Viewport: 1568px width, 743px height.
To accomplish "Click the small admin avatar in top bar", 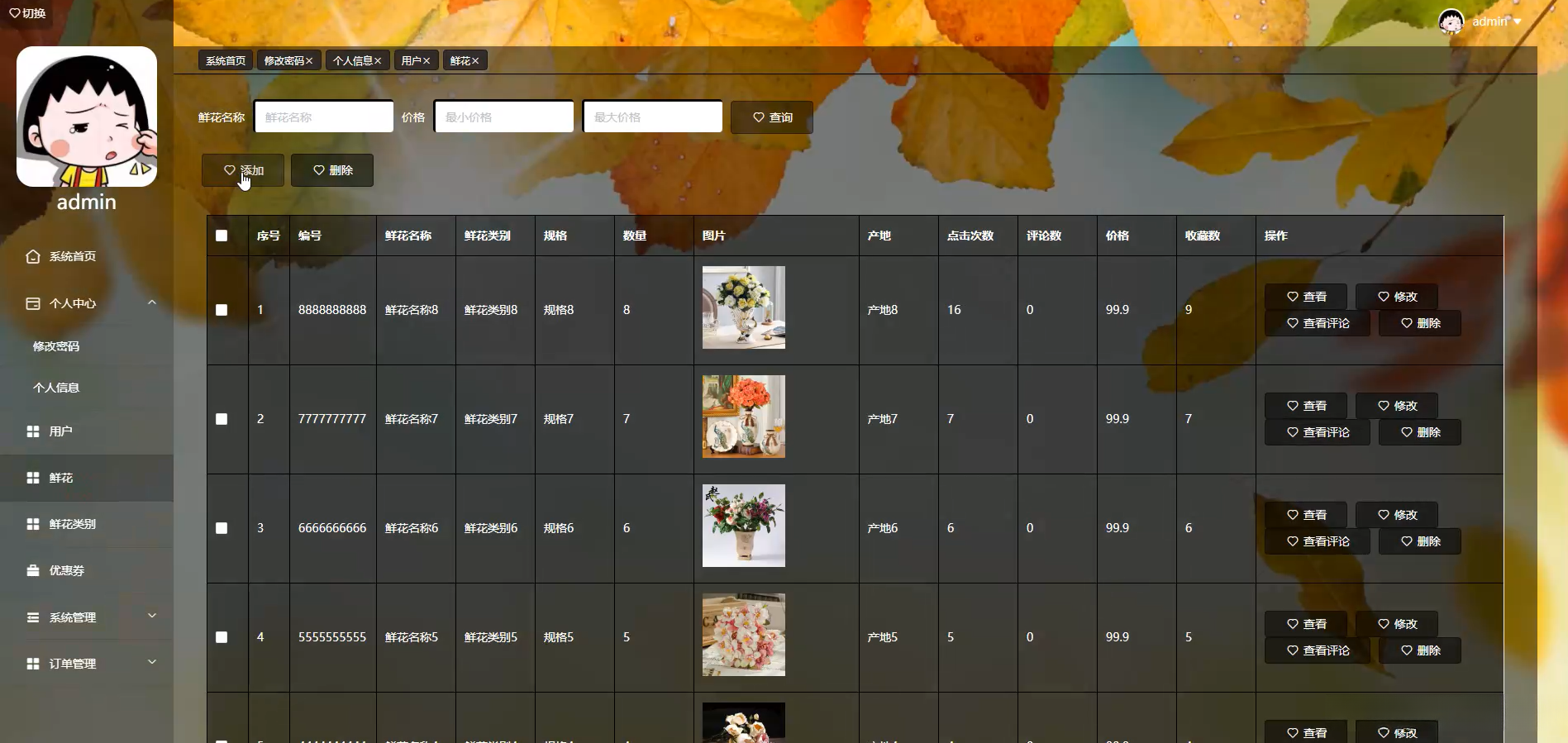I will click(x=1451, y=21).
